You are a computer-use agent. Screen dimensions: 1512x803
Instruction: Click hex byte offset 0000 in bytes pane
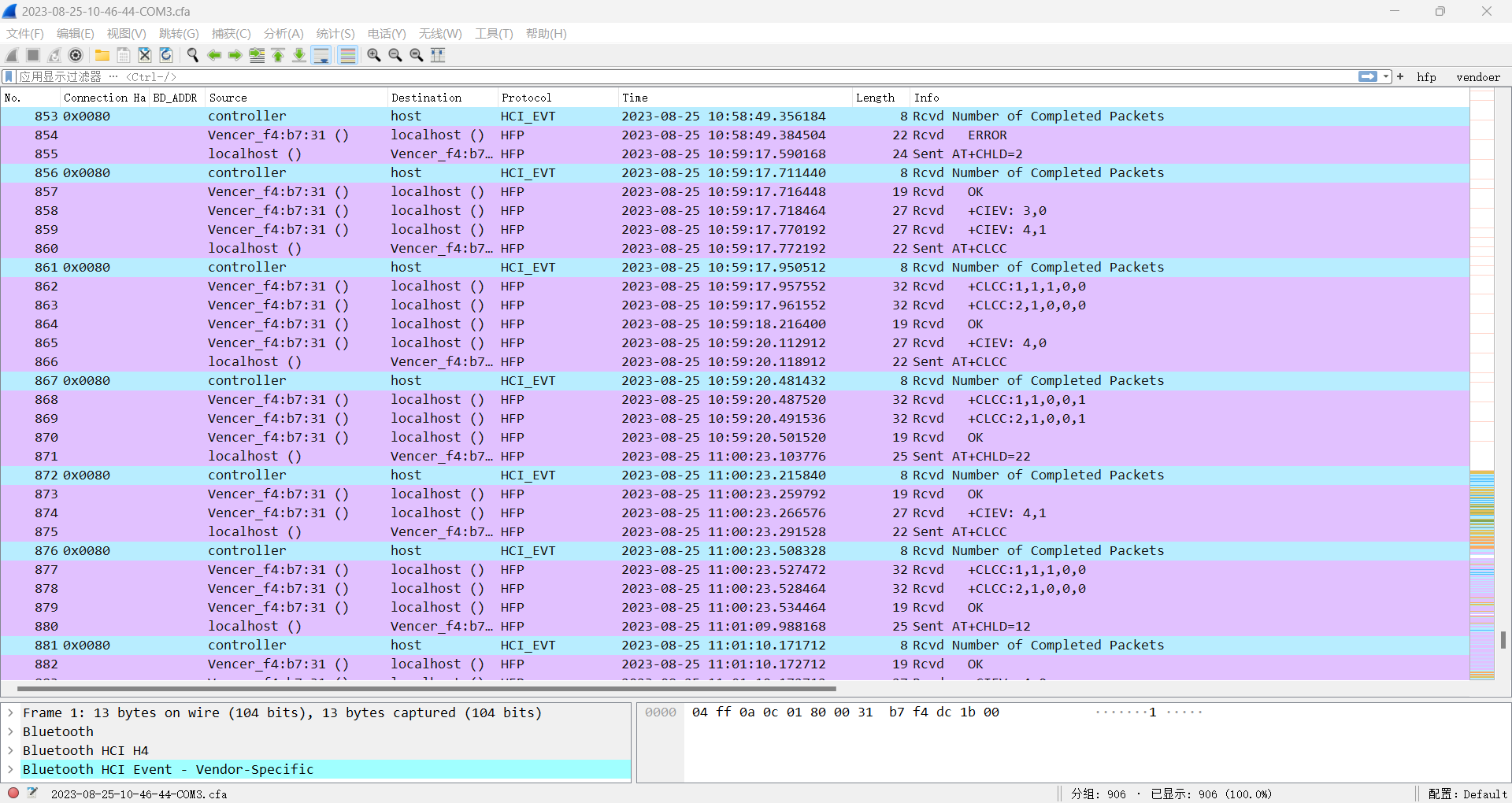click(x=660, y=712)
